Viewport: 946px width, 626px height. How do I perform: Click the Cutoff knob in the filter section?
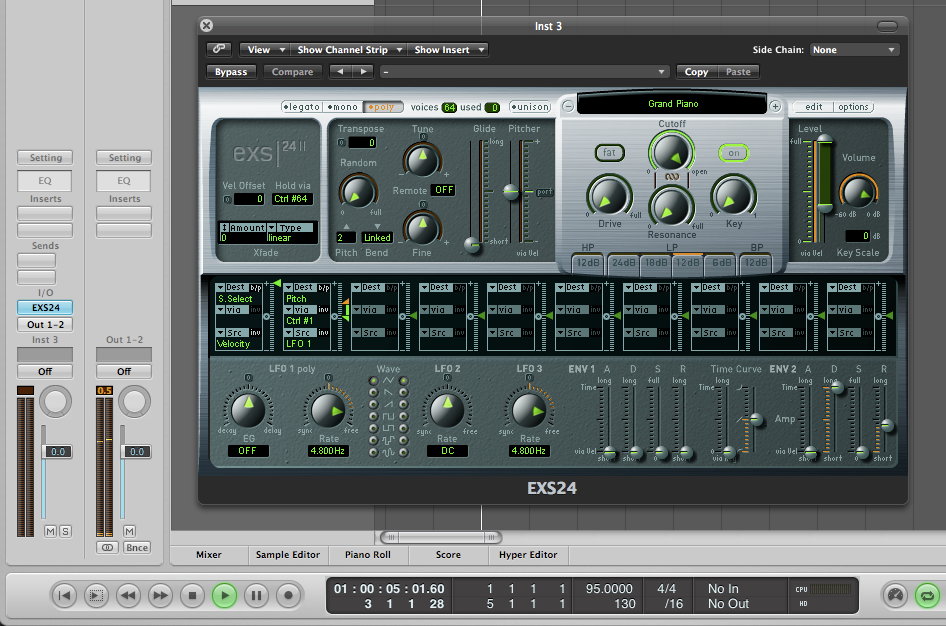[x=671, y=152]
